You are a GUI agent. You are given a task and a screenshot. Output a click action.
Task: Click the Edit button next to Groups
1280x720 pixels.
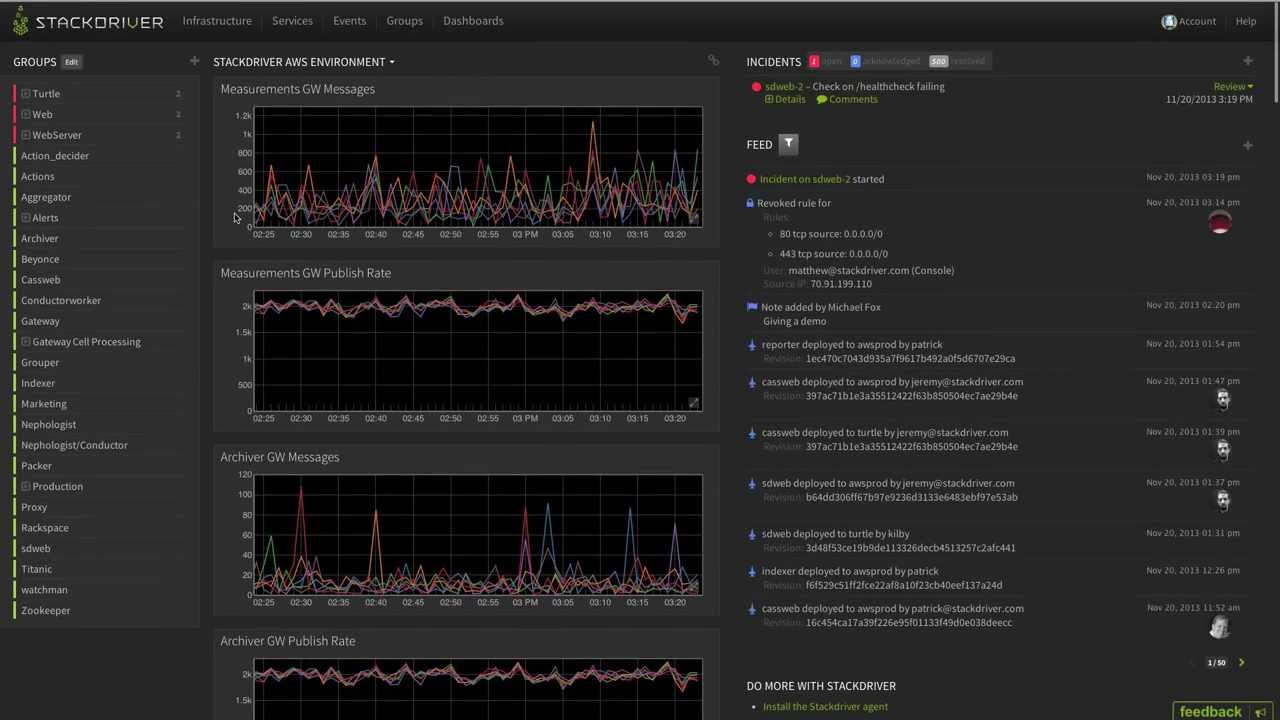tap(71, 61)
